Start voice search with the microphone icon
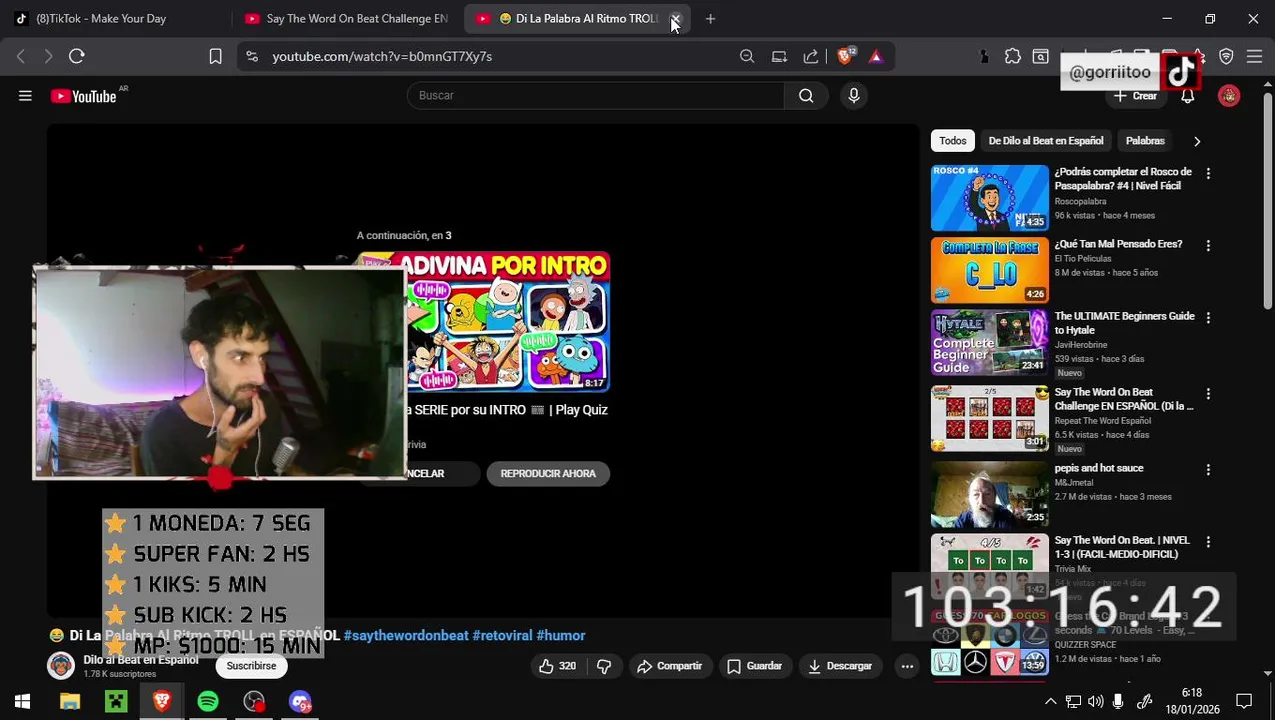 click(x=854, y=96)
